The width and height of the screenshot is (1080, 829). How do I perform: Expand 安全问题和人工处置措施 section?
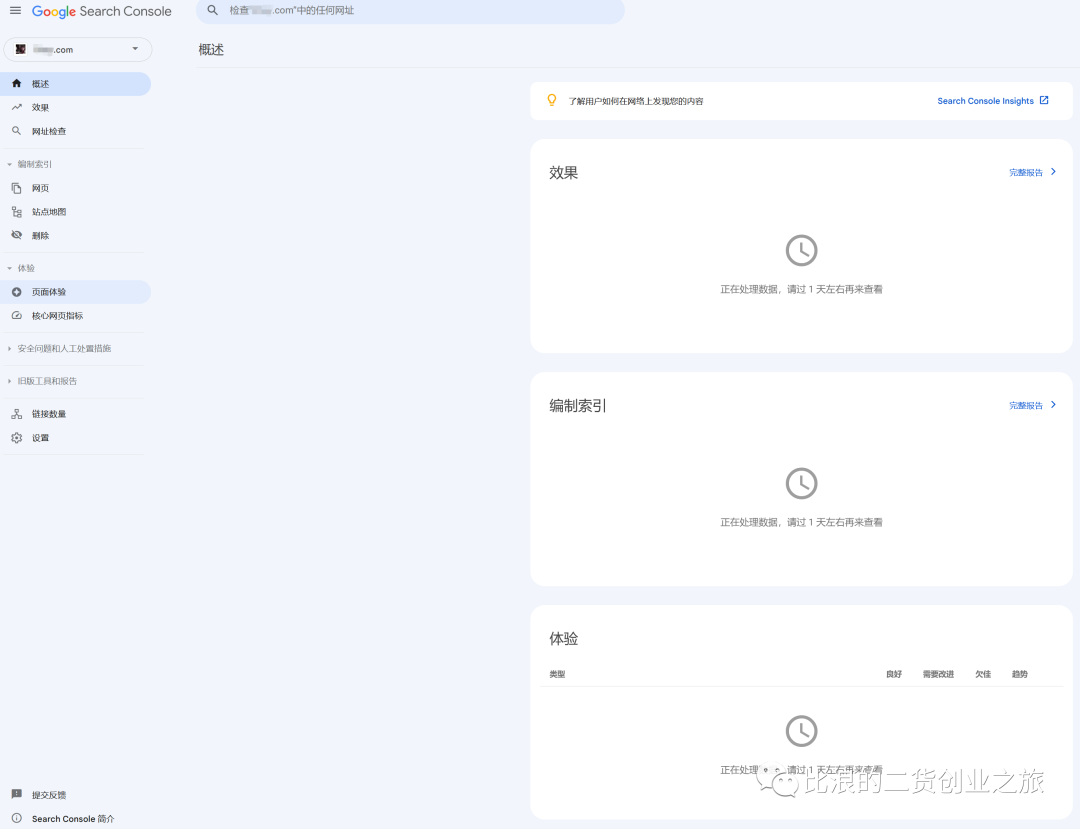(11, 348)
